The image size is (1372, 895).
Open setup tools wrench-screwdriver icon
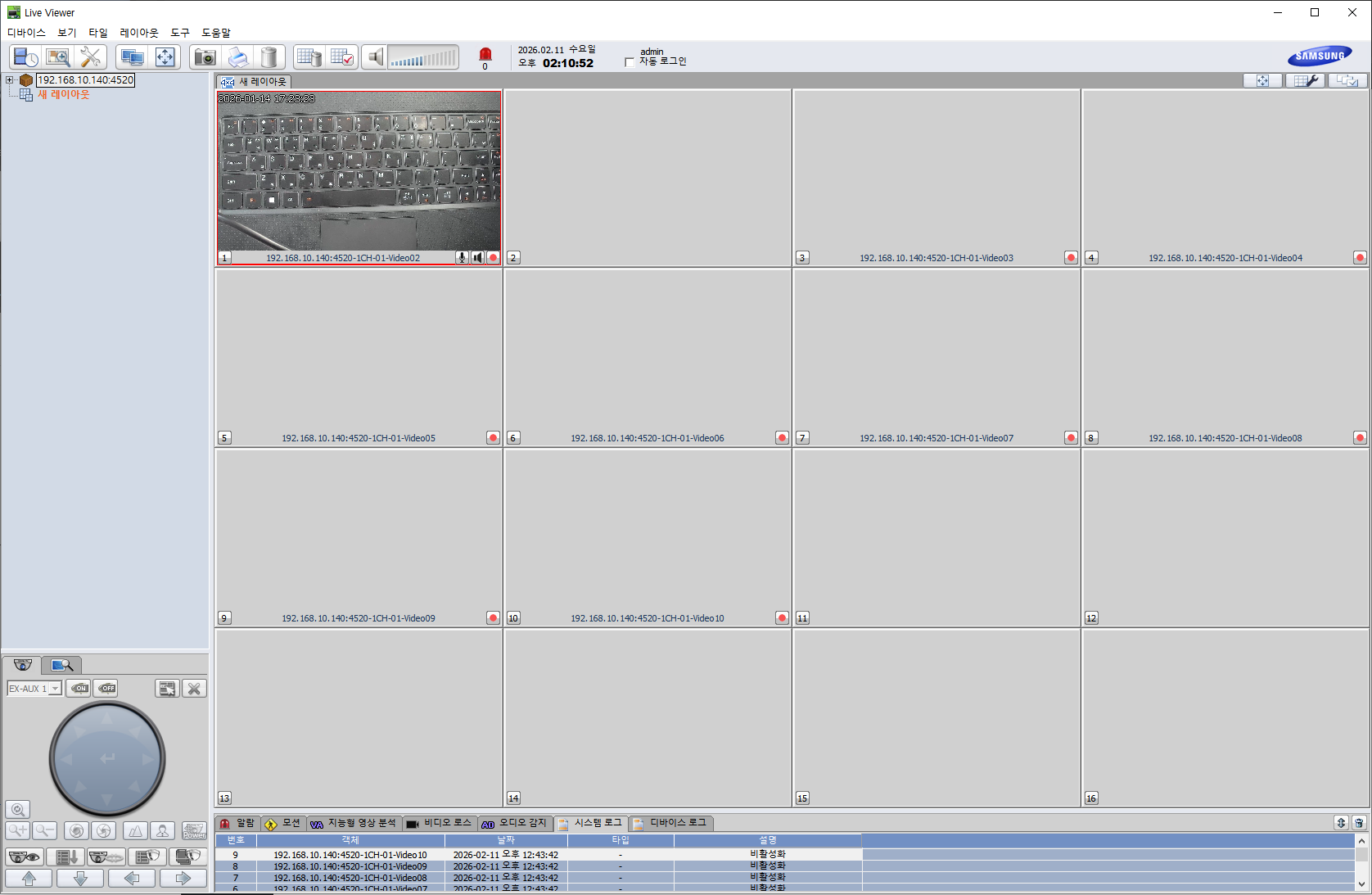[x=90, y=57]
